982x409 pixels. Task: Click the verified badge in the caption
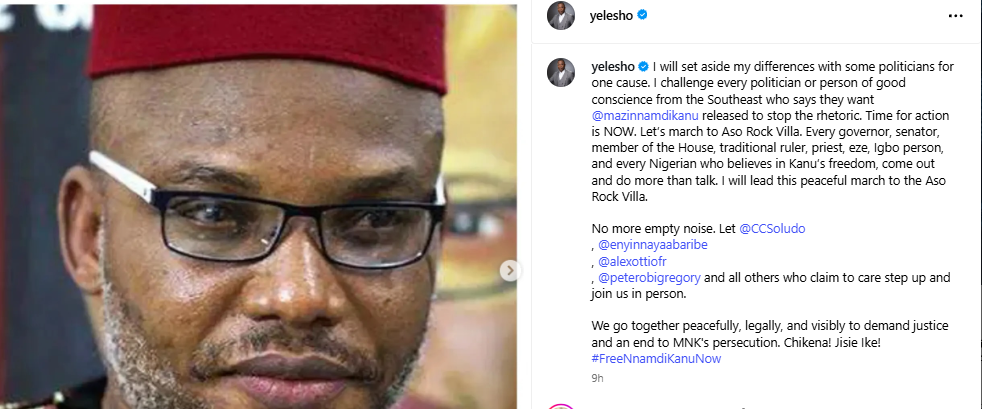point(643,66)
